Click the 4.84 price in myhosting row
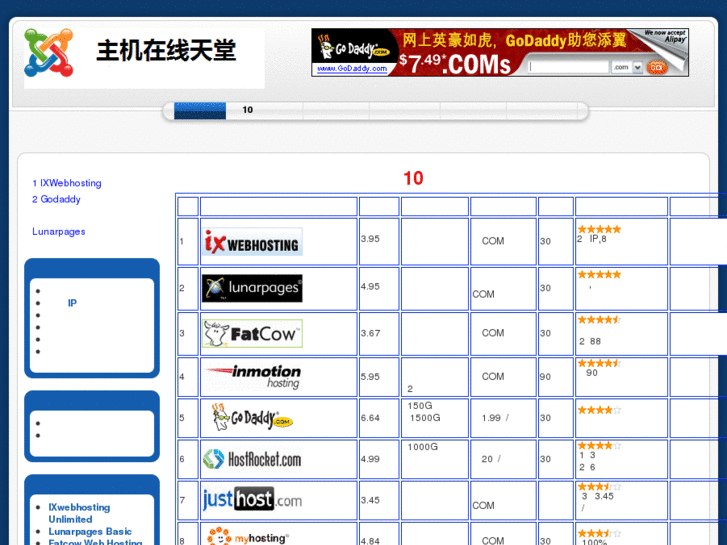Viewport: 727px width, 545px height. point(370,541)
